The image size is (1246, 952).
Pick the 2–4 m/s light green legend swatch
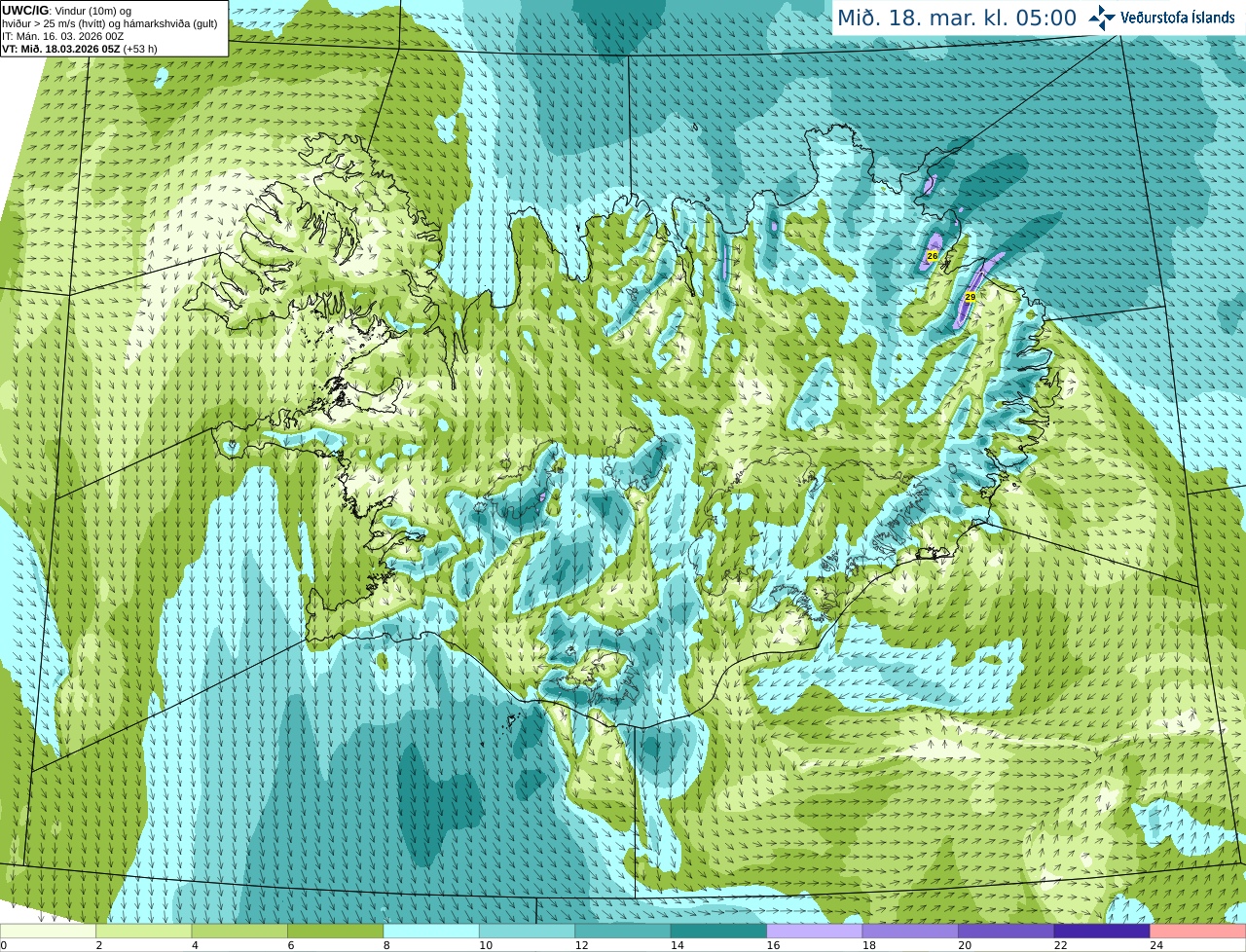(144, 931)
